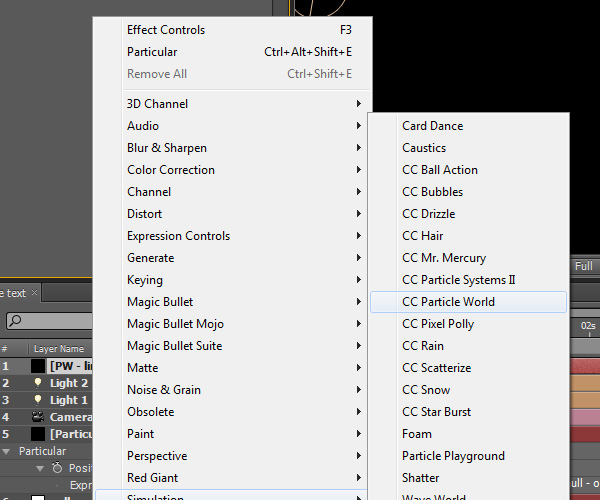The height and width of the screenshot is (500, 600).
Task: Open the Channel effects submenu
Action: click(233, 192)
